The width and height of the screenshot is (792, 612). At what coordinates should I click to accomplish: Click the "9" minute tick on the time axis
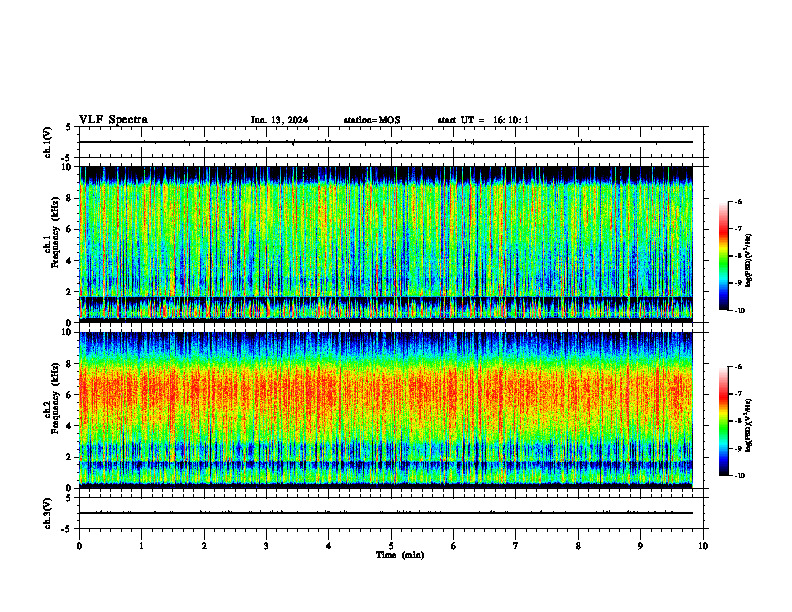640,546
